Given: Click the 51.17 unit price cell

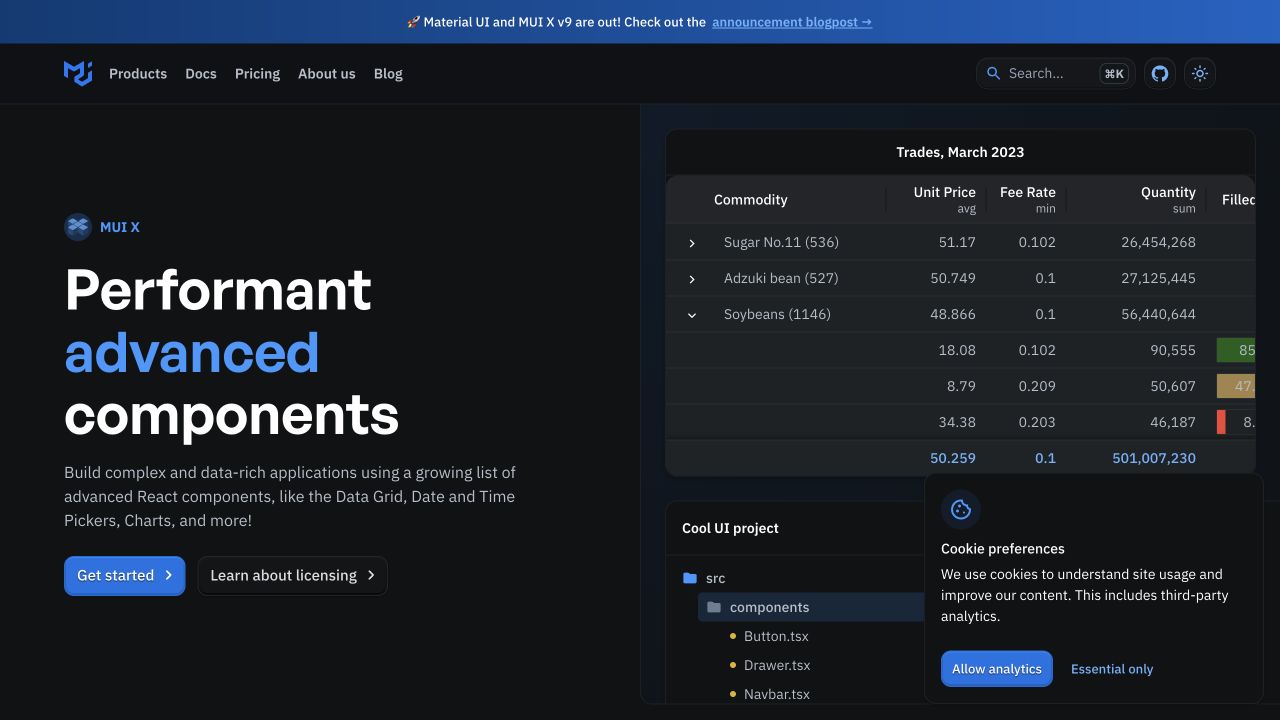Looking at the screenshot, I should click(957, 242).
